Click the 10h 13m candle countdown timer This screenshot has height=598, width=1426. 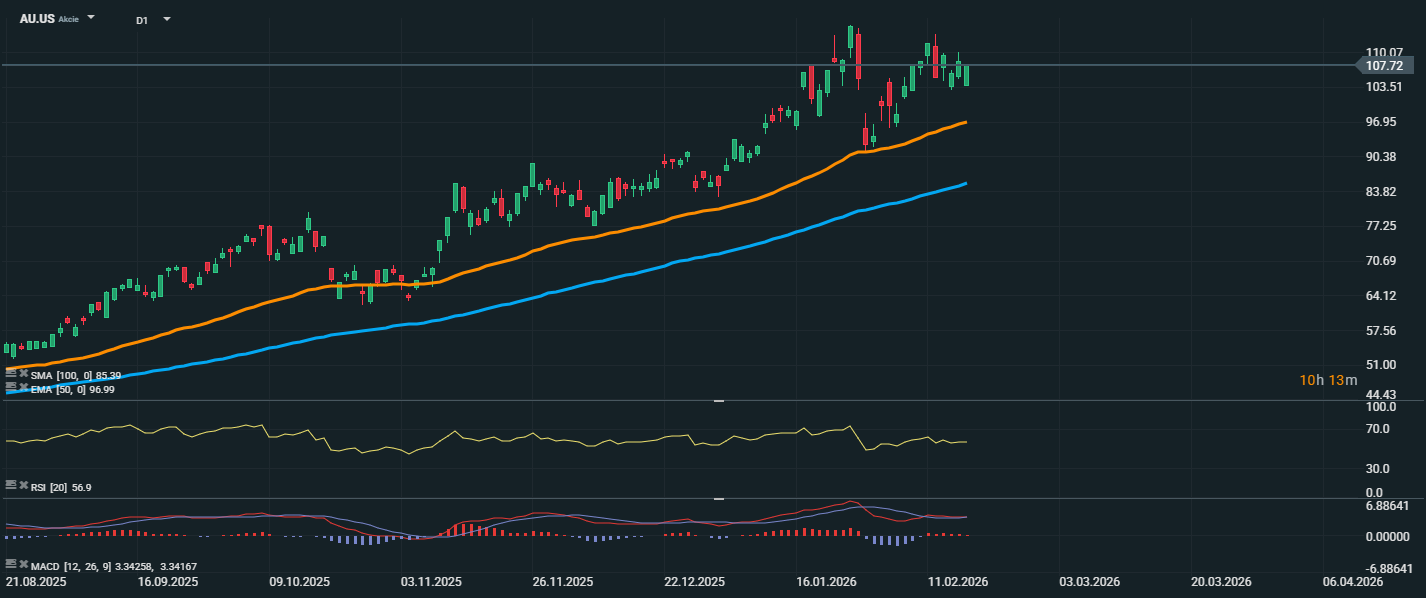click(1328, 380)
